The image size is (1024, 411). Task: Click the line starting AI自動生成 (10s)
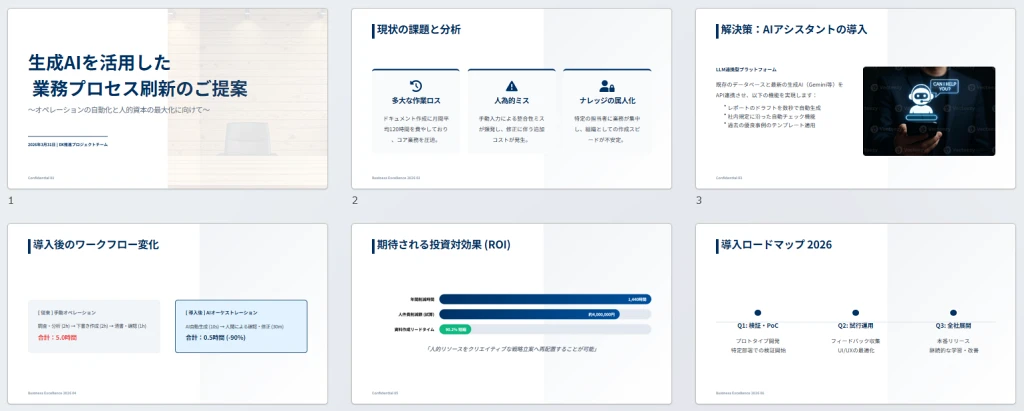[234, 326]
